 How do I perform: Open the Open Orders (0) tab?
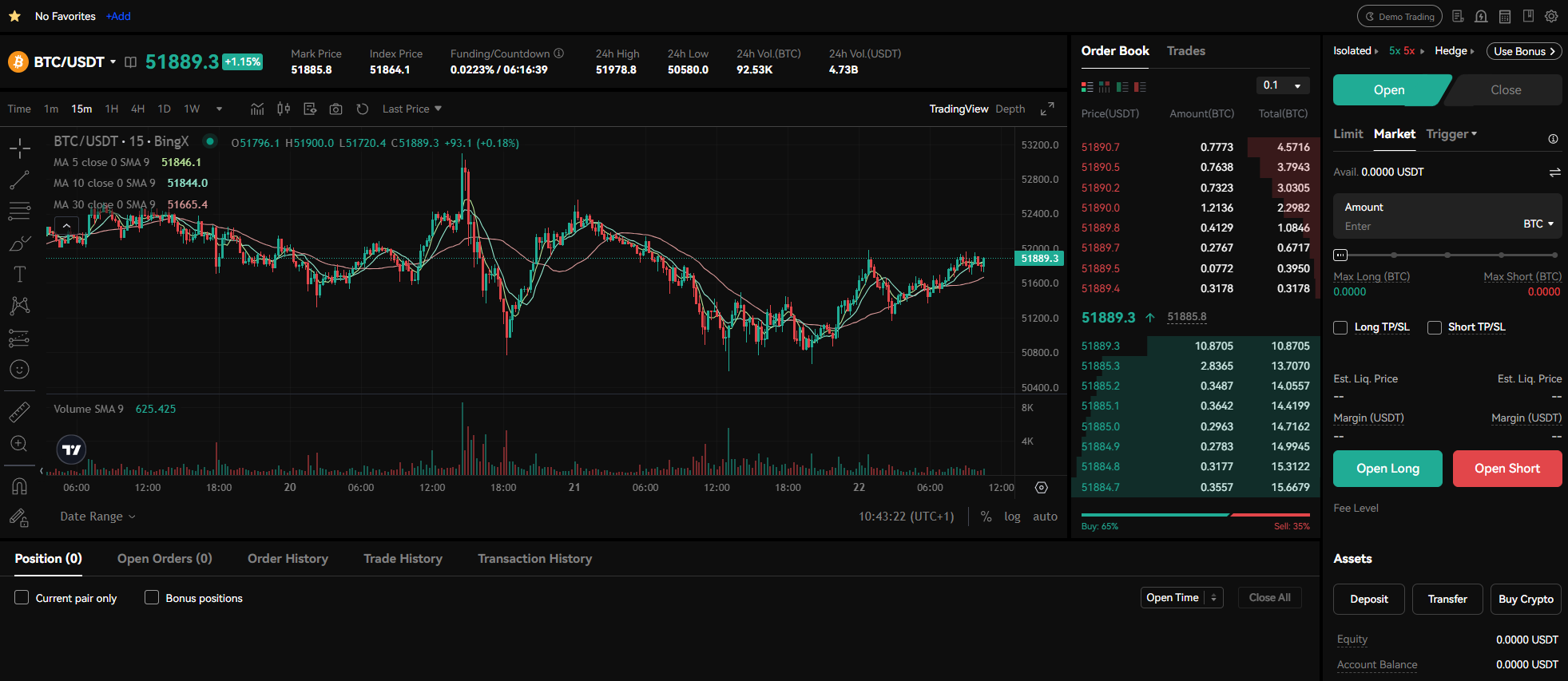165,558
